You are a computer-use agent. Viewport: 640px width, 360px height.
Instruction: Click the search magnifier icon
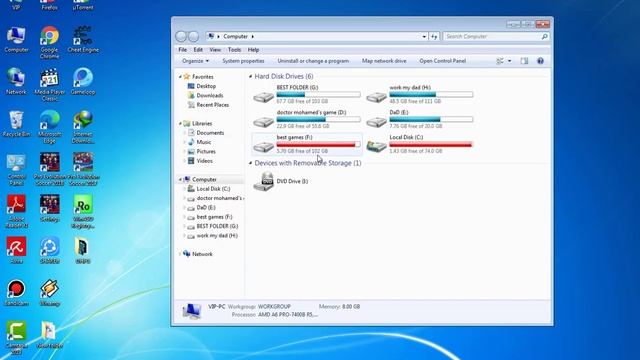pyautogui.click(x=544, y=36)
